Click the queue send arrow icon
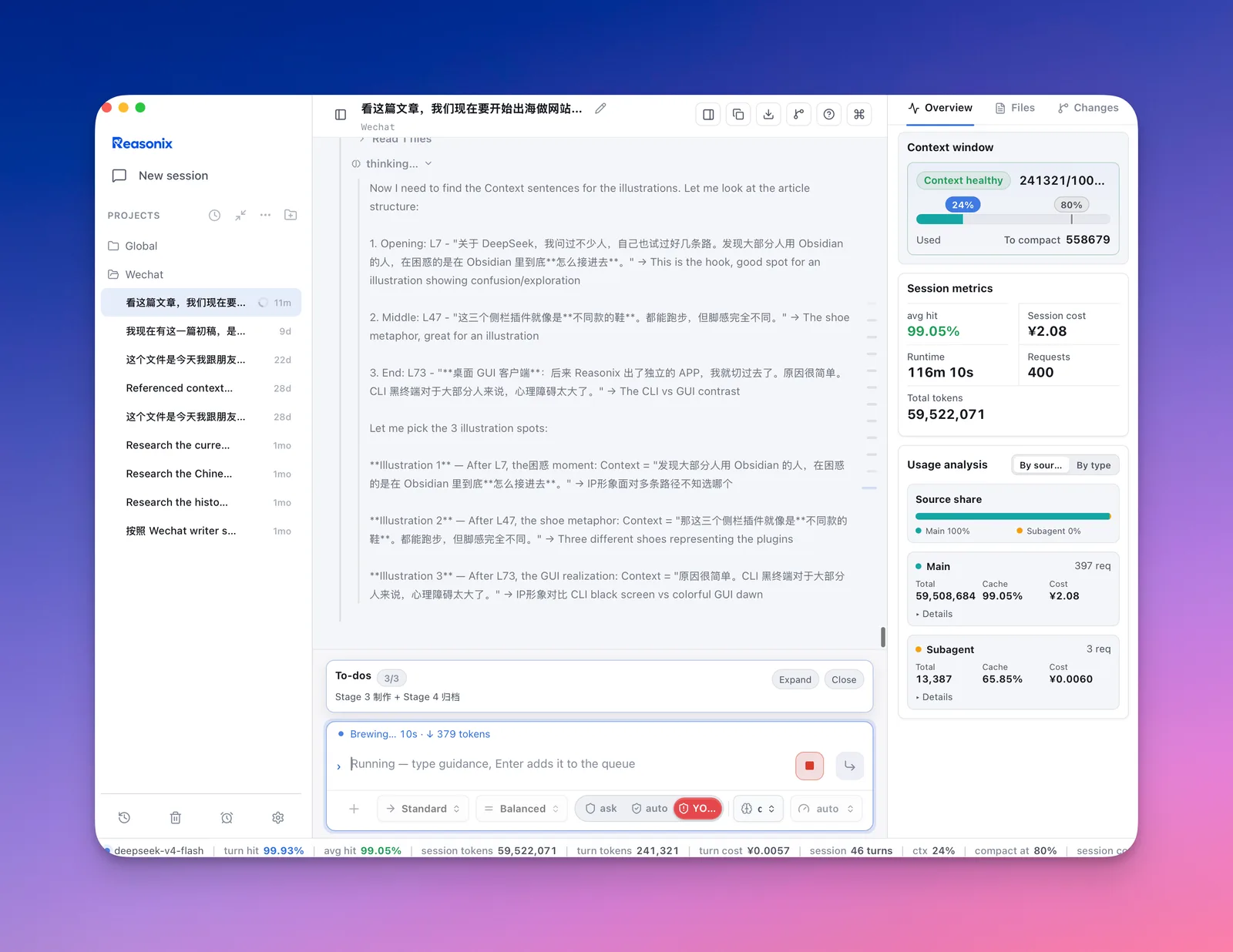This screenshot has width=1233, height=952. click(x=849, y=766)
